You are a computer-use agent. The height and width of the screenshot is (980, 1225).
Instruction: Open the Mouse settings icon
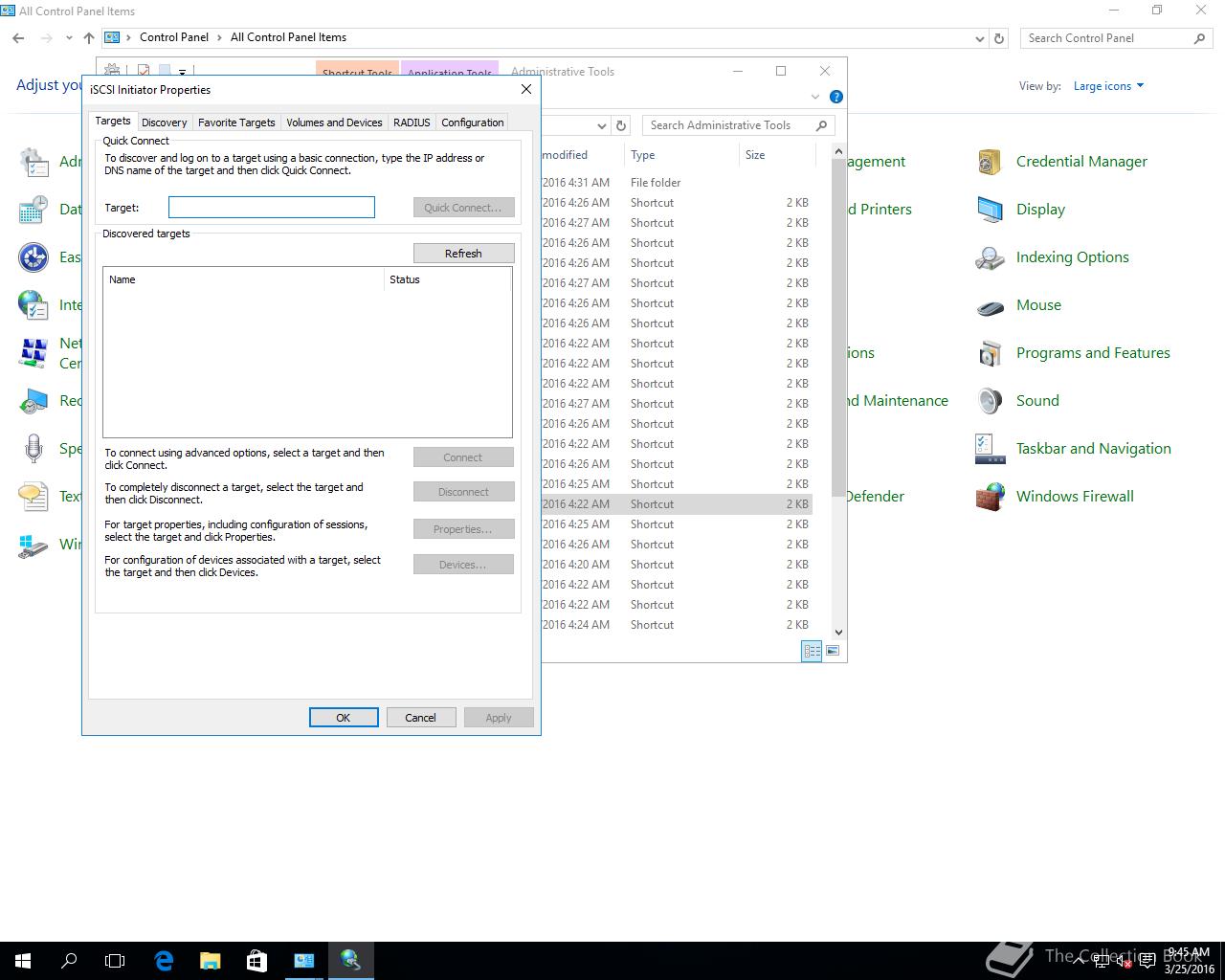pyautogui.click(x=989, y=305)
